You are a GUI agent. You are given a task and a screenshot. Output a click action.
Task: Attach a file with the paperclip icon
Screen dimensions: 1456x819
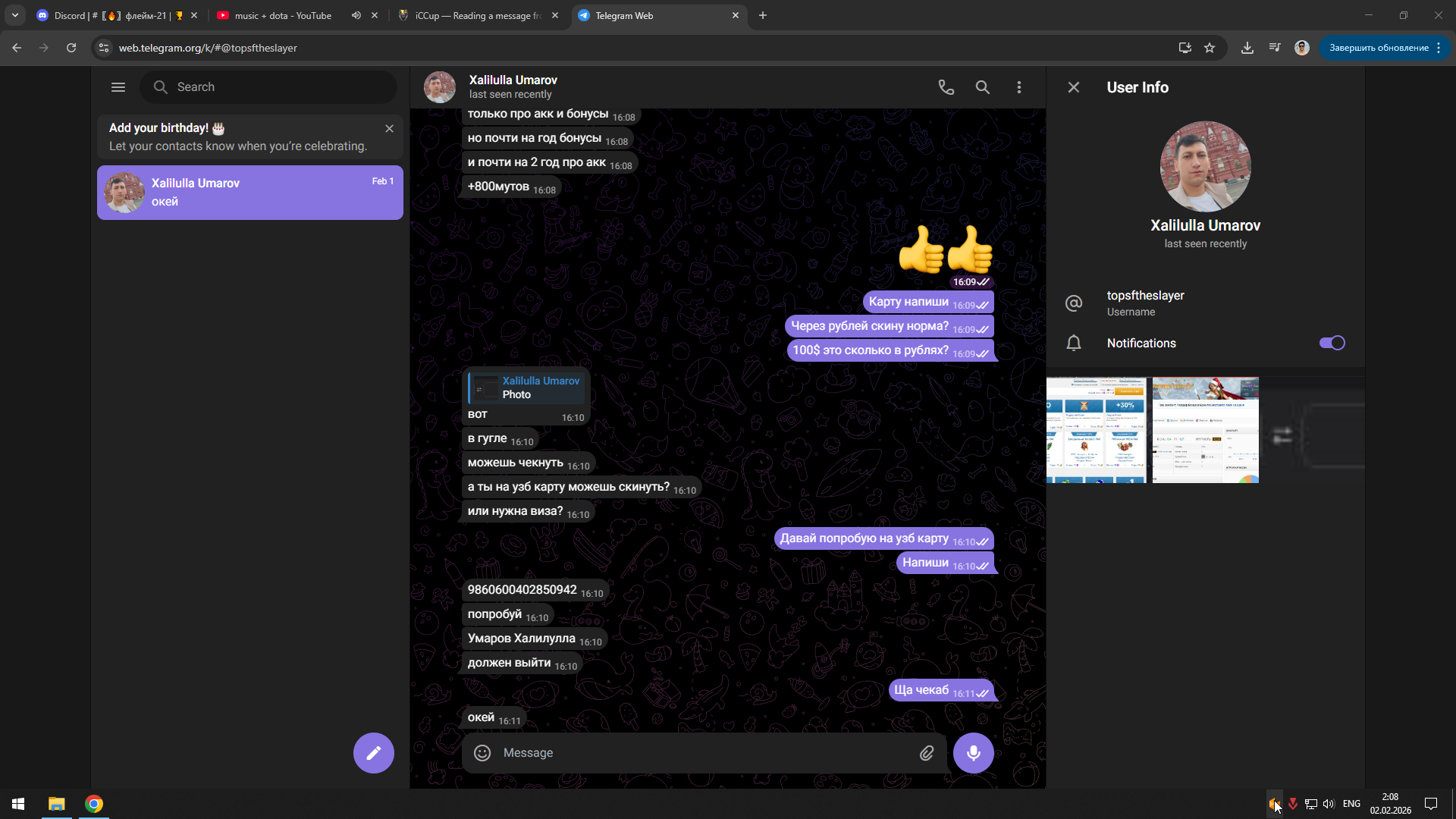tap(927, 752)
